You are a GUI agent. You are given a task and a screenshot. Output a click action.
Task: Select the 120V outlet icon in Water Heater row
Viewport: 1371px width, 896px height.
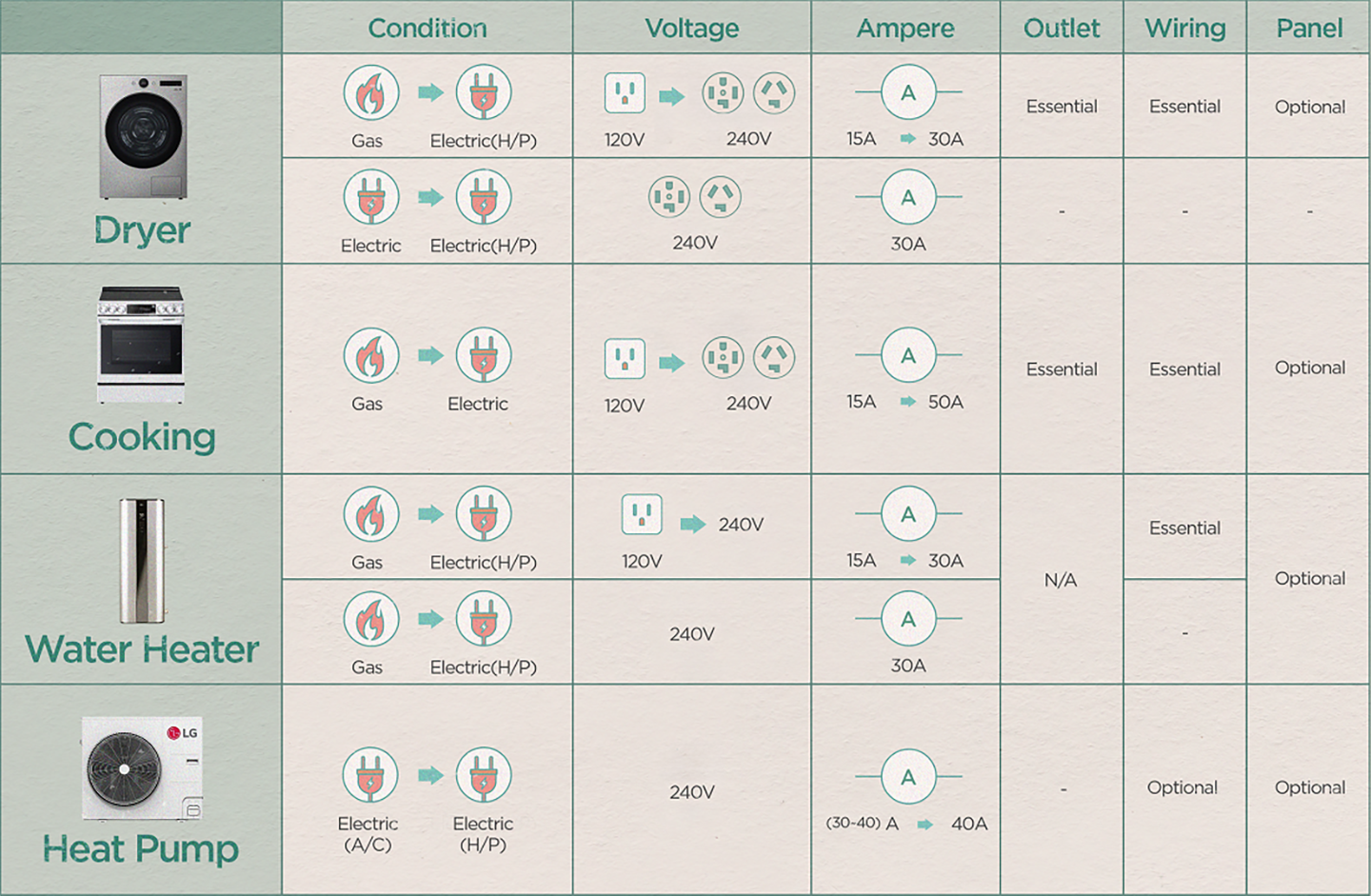640,512
